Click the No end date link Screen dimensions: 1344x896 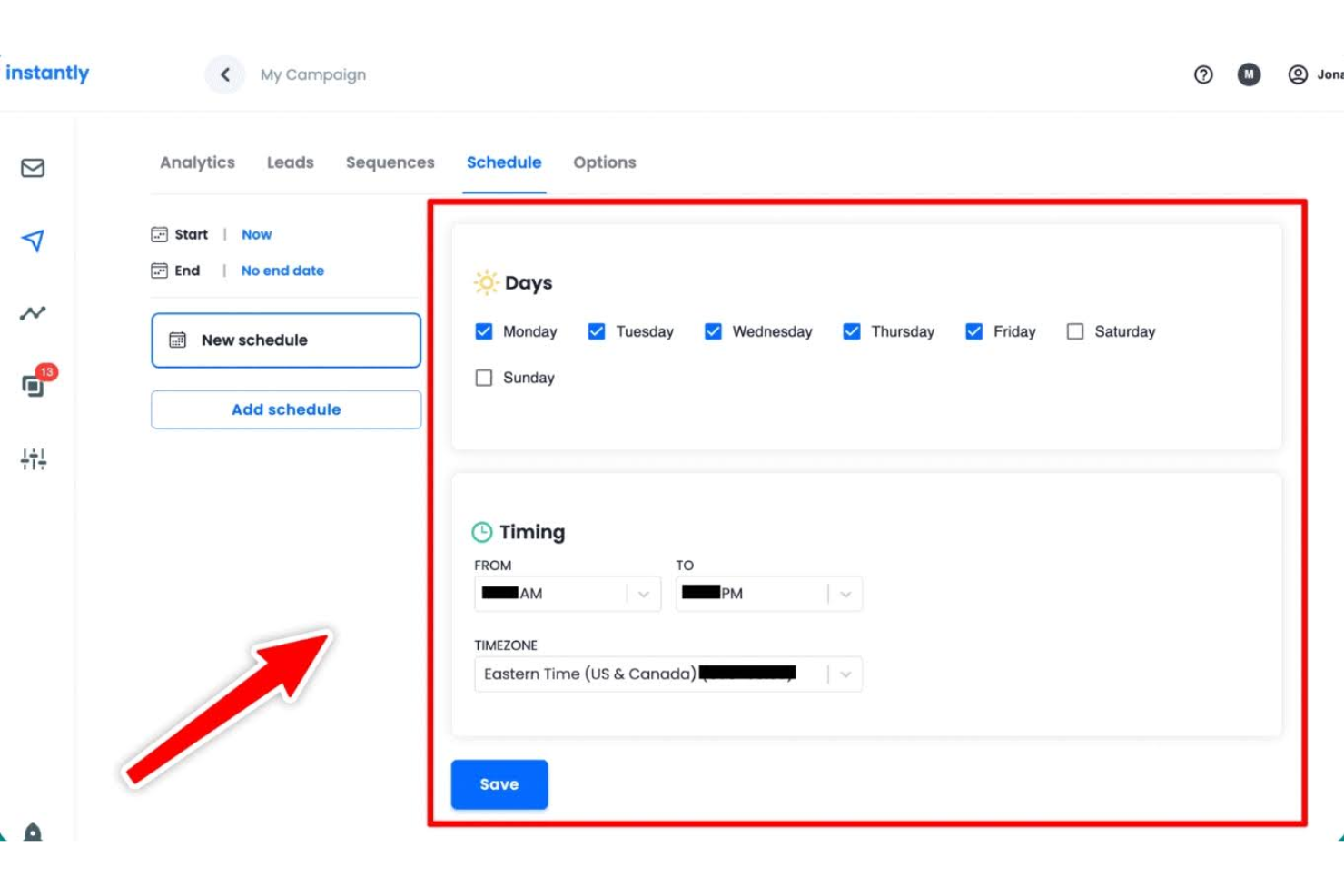coord(282,271)
